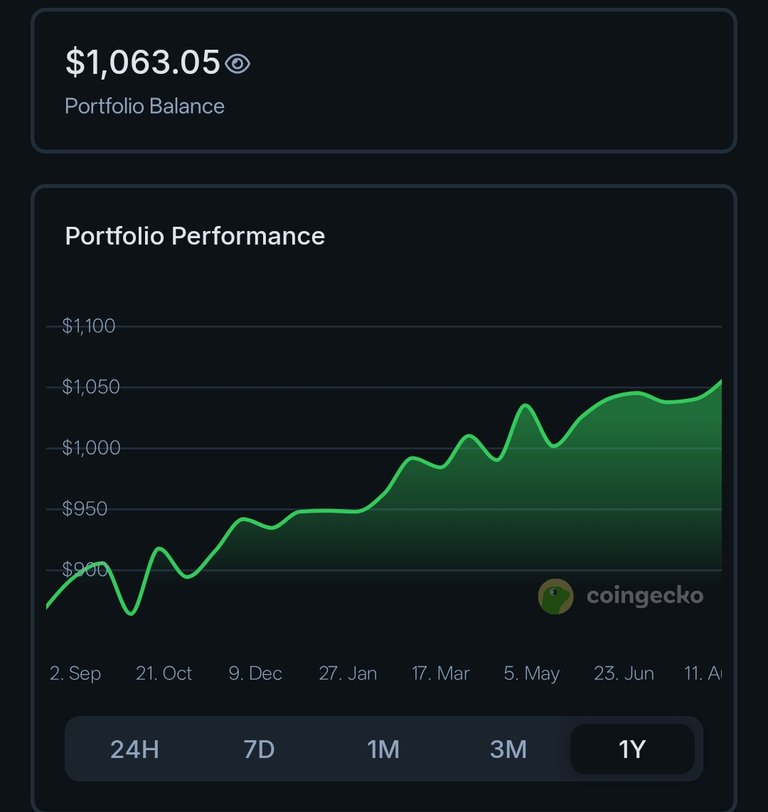Viewport: 768px width, 812px height.
Task: Click the CoinGecko gecko logo icon
Action: (x=556, y=596)
